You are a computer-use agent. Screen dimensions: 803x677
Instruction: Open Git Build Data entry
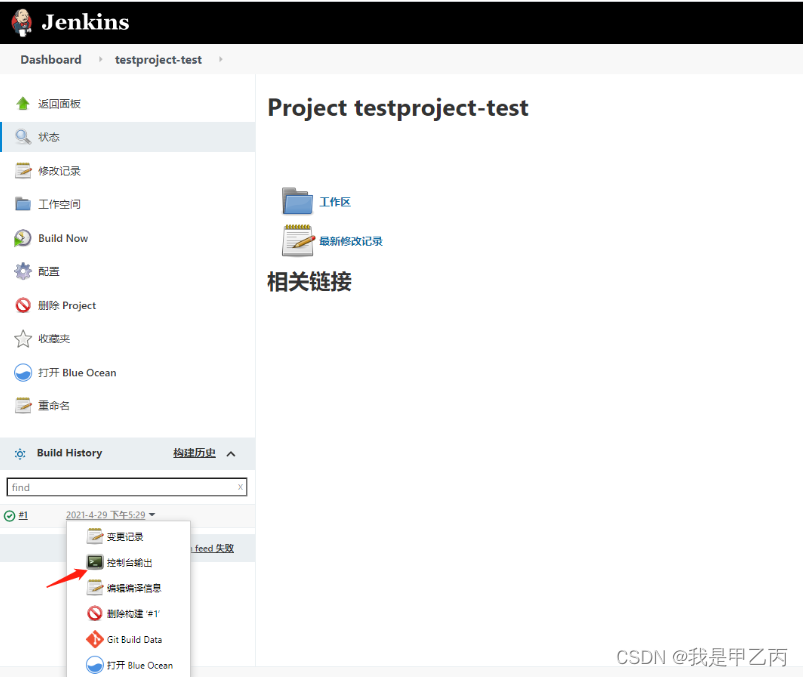[x=135, y=640]
